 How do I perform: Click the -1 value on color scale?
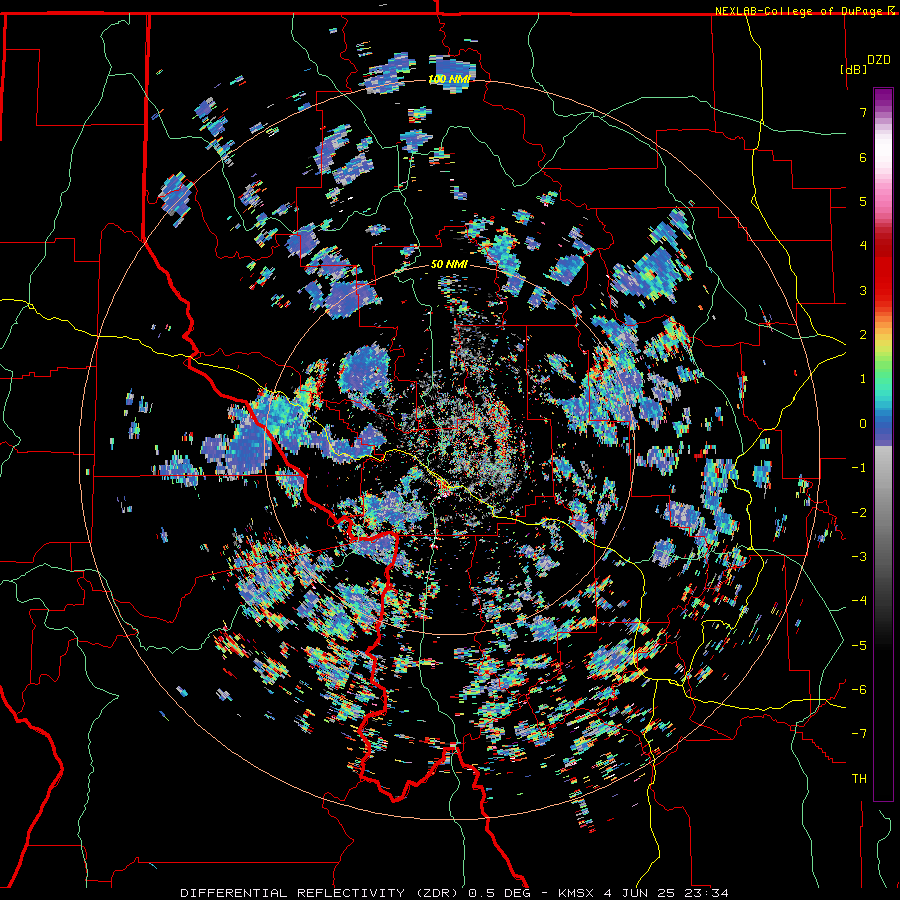(859, 468)
